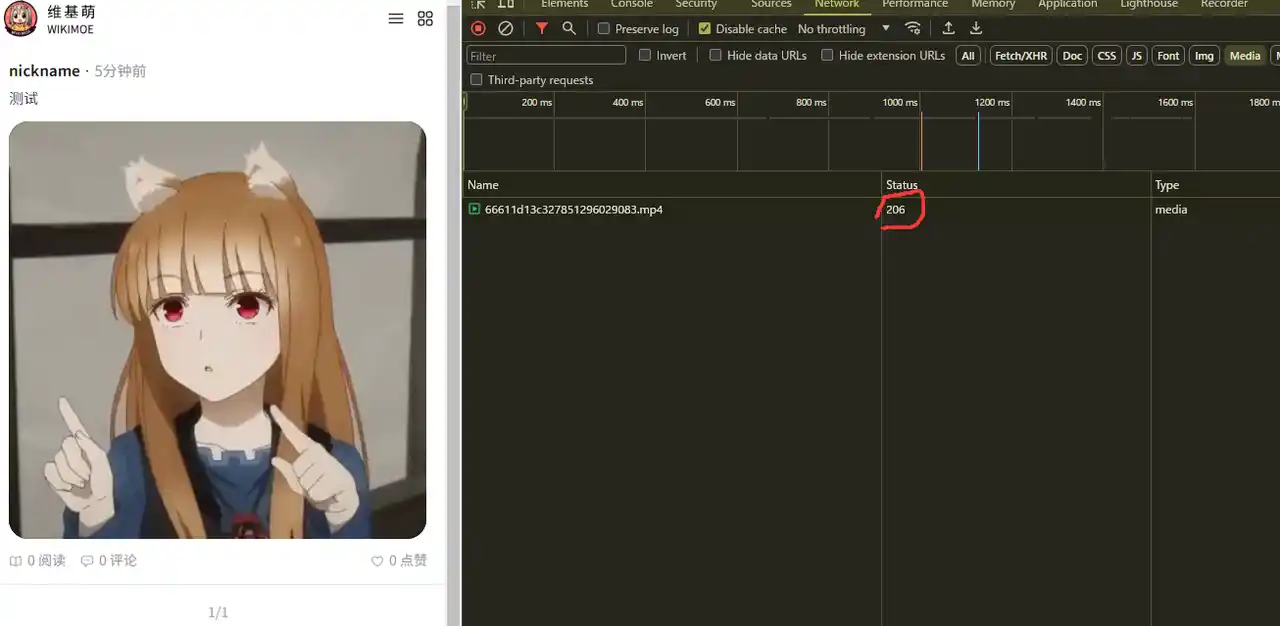The image size is (1280, 626).
Task: Click the export HAR download icon
Action: coord(976,29)
